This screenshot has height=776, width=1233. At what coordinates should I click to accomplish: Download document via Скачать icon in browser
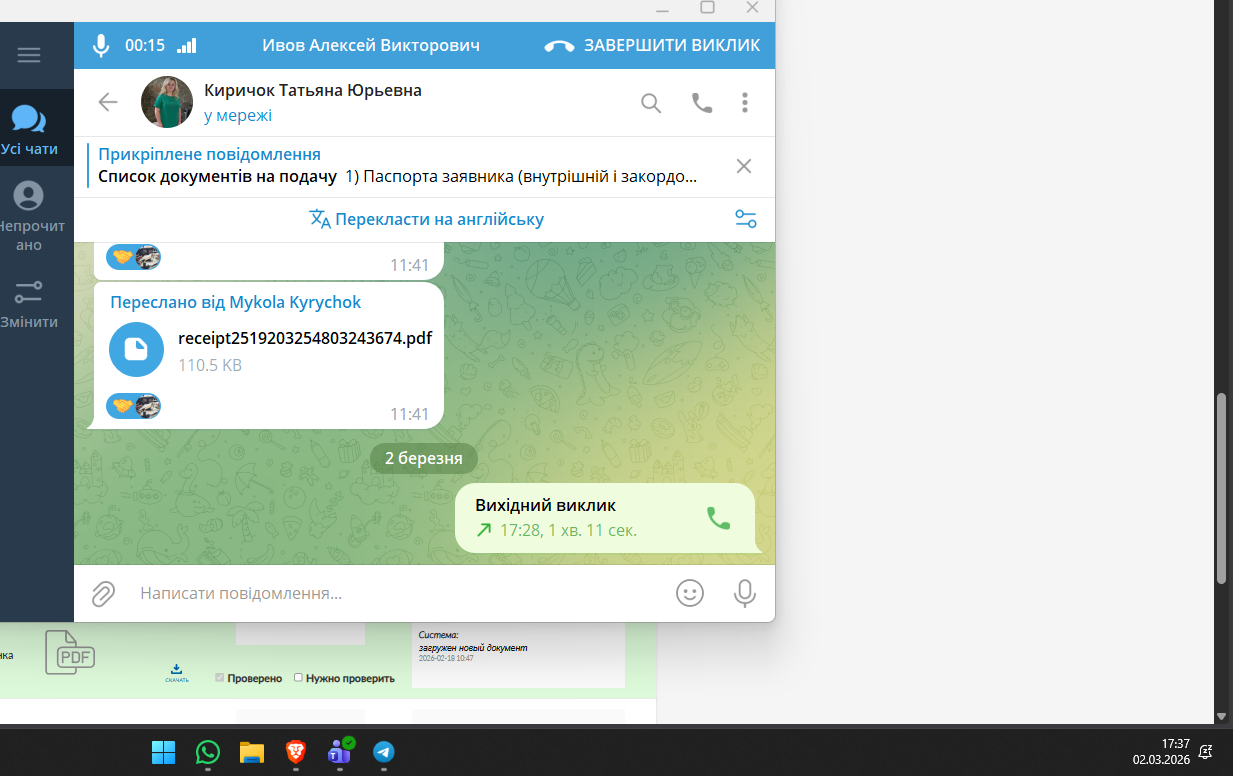[176, 673]
